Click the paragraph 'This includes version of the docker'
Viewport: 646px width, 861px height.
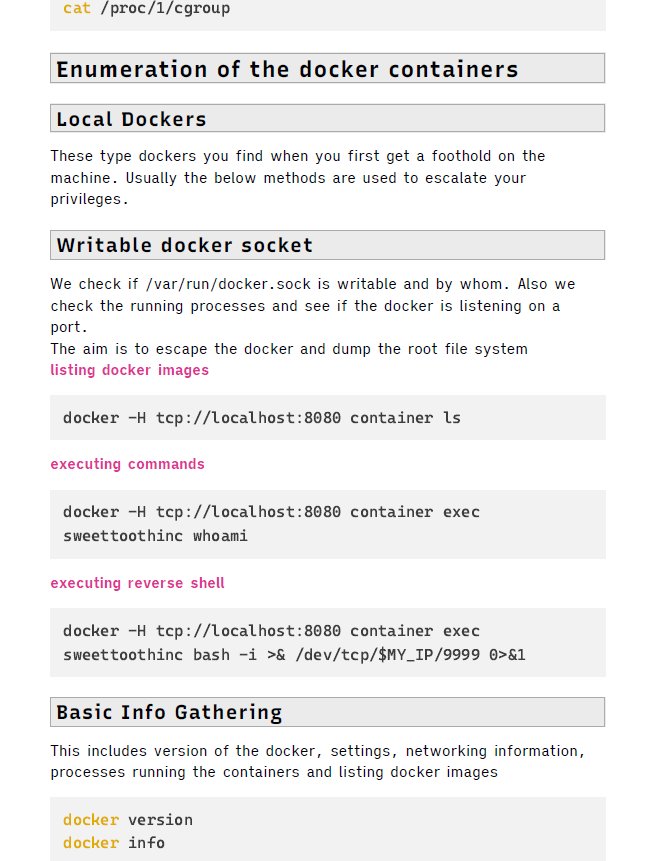(318, 761)
